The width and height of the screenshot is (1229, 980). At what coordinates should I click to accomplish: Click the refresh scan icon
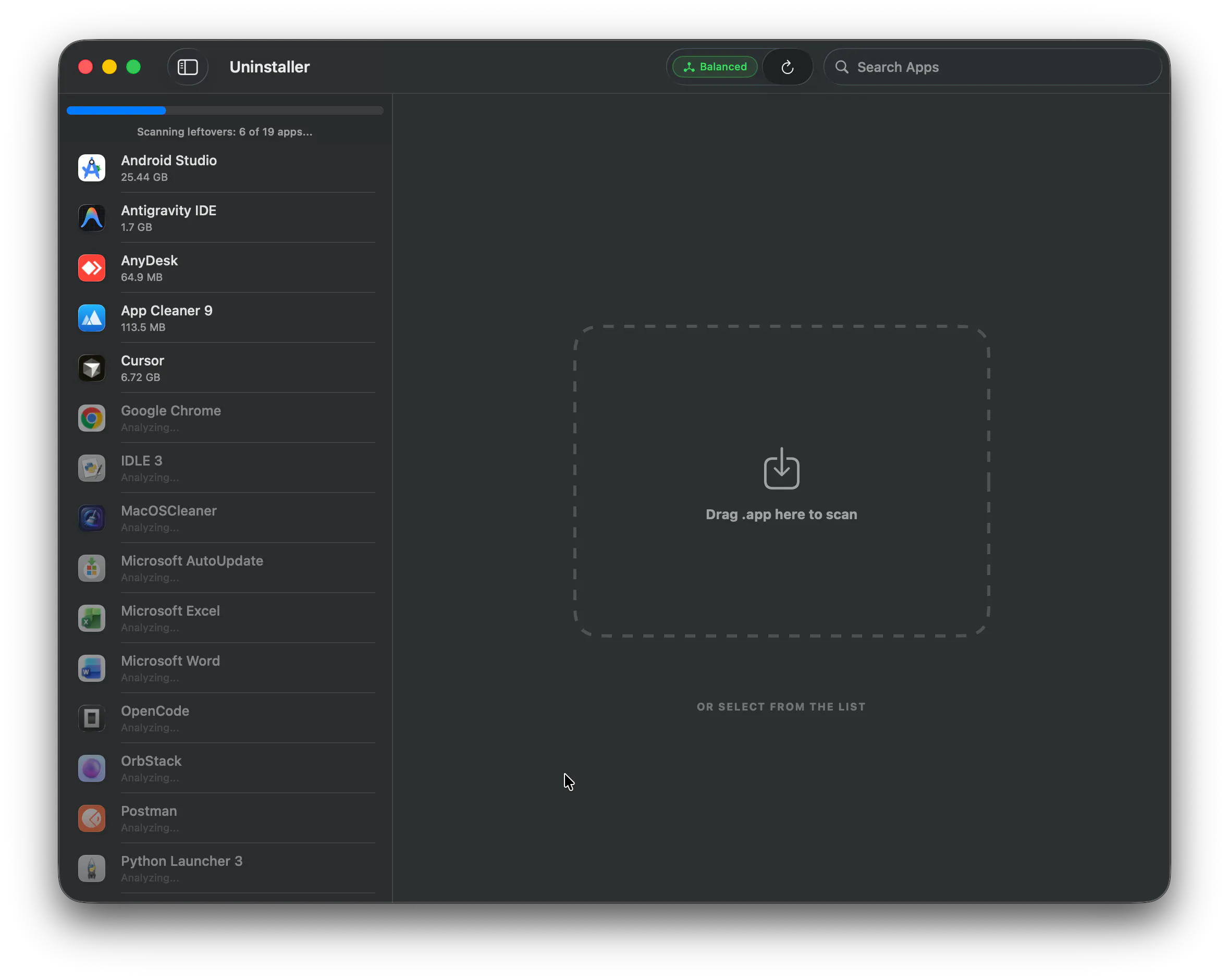pos(787,67)
